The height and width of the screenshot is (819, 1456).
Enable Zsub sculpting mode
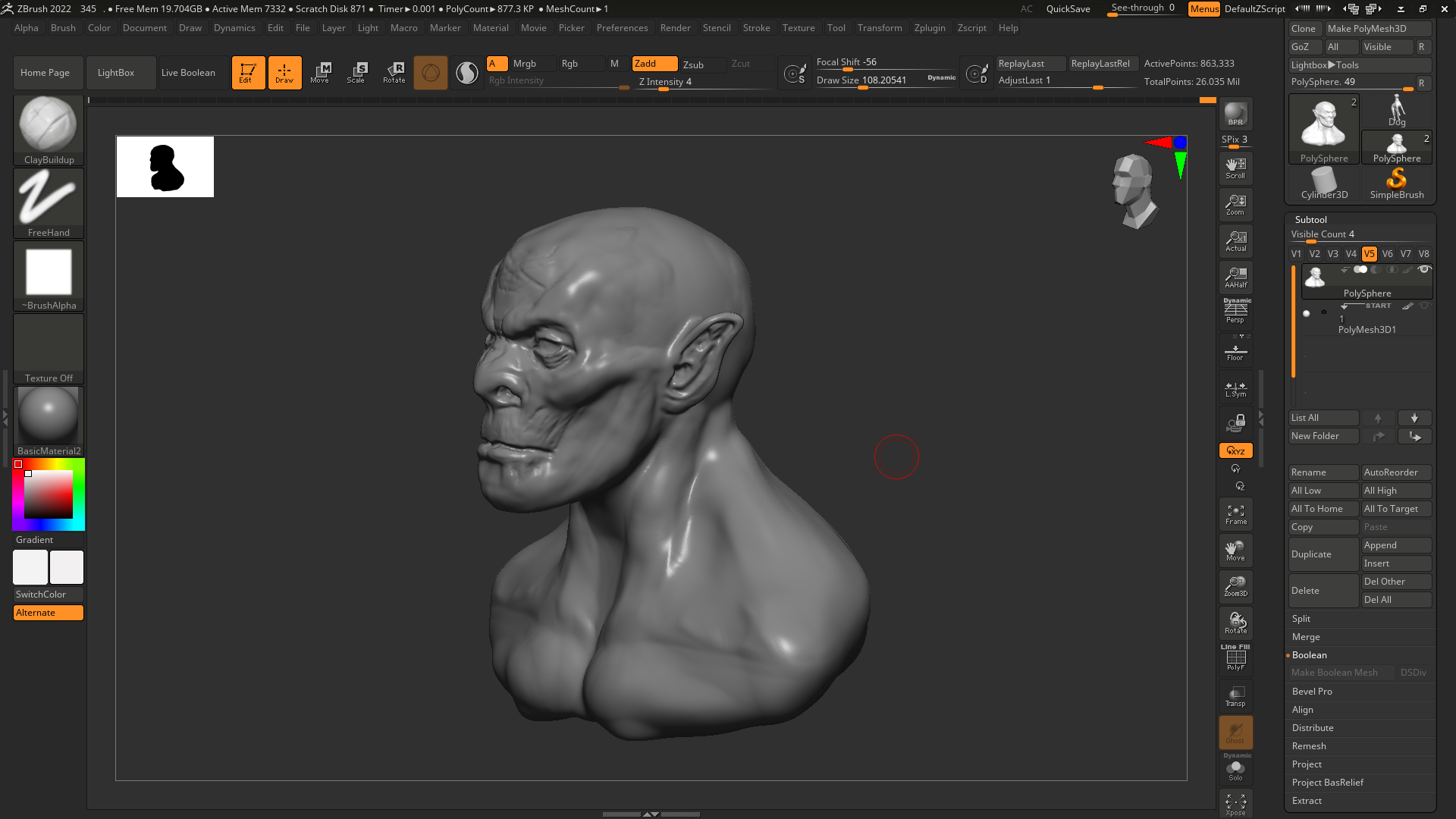[x=692, y=64]
